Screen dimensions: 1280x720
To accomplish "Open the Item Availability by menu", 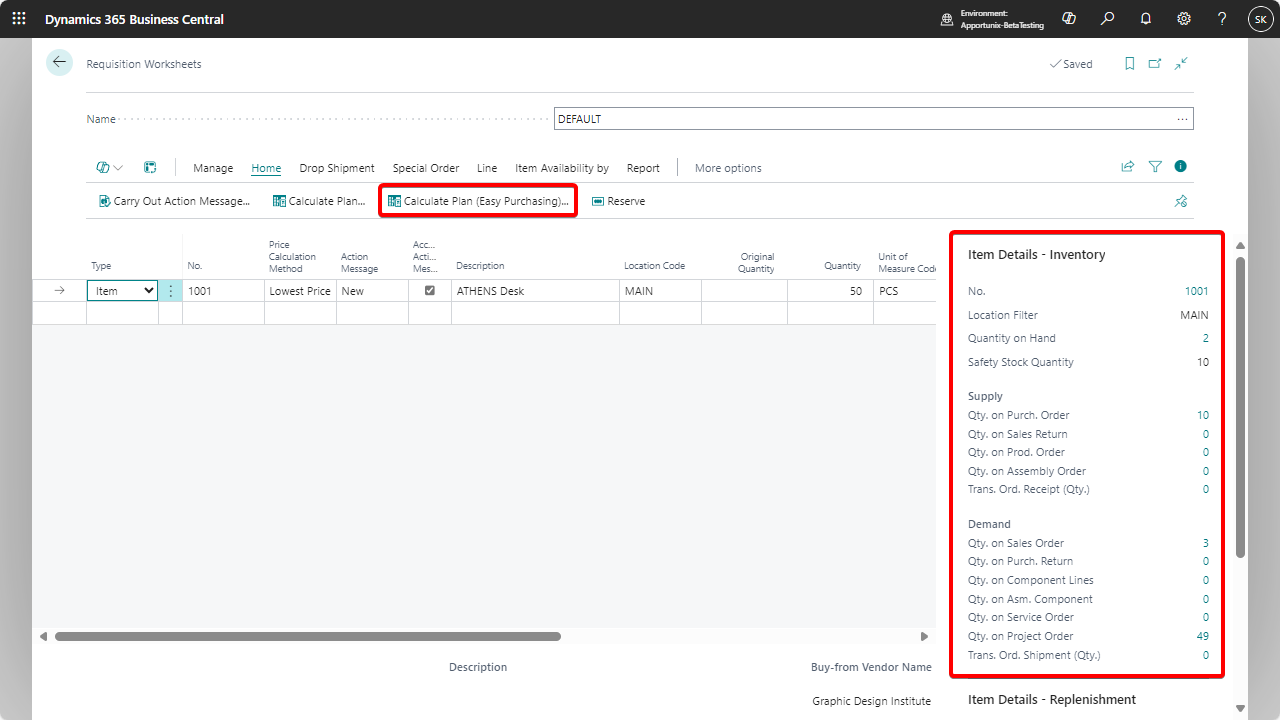I will pos(561,168).
